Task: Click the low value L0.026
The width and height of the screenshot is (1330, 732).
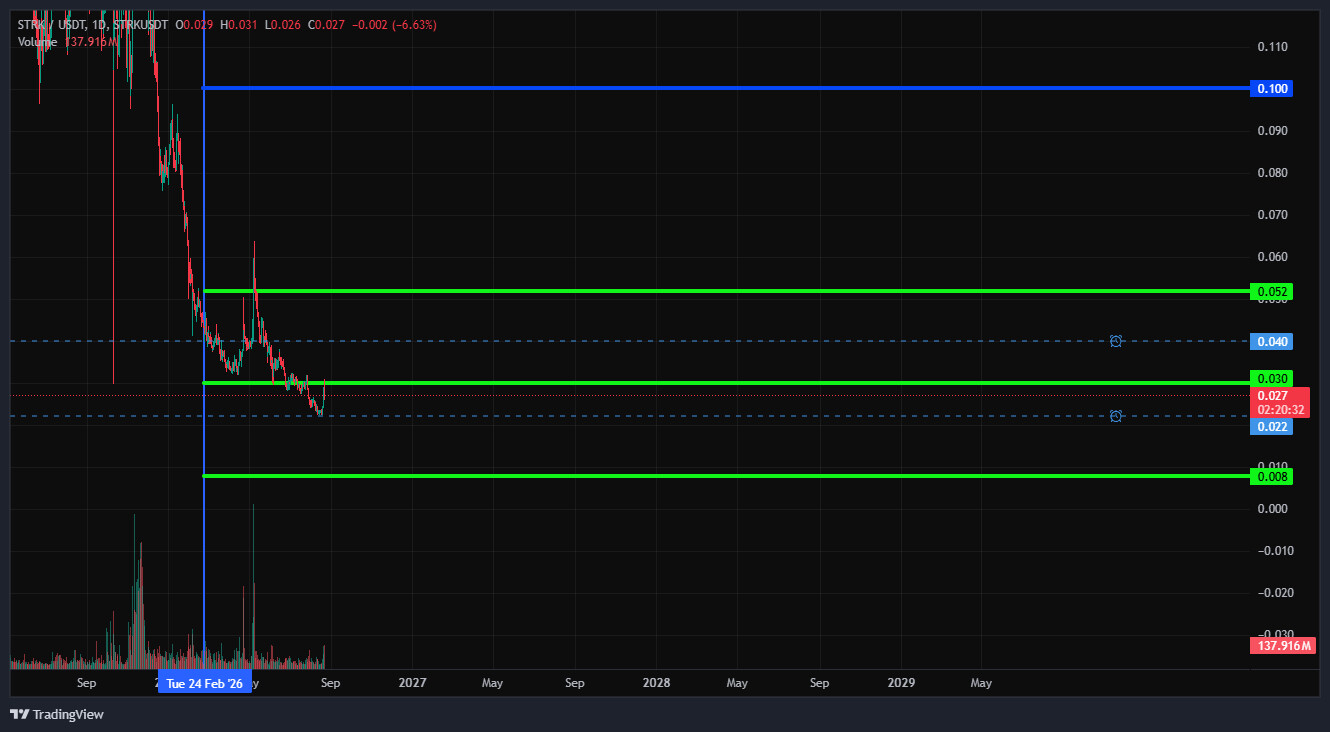Action: click(284, 24)
